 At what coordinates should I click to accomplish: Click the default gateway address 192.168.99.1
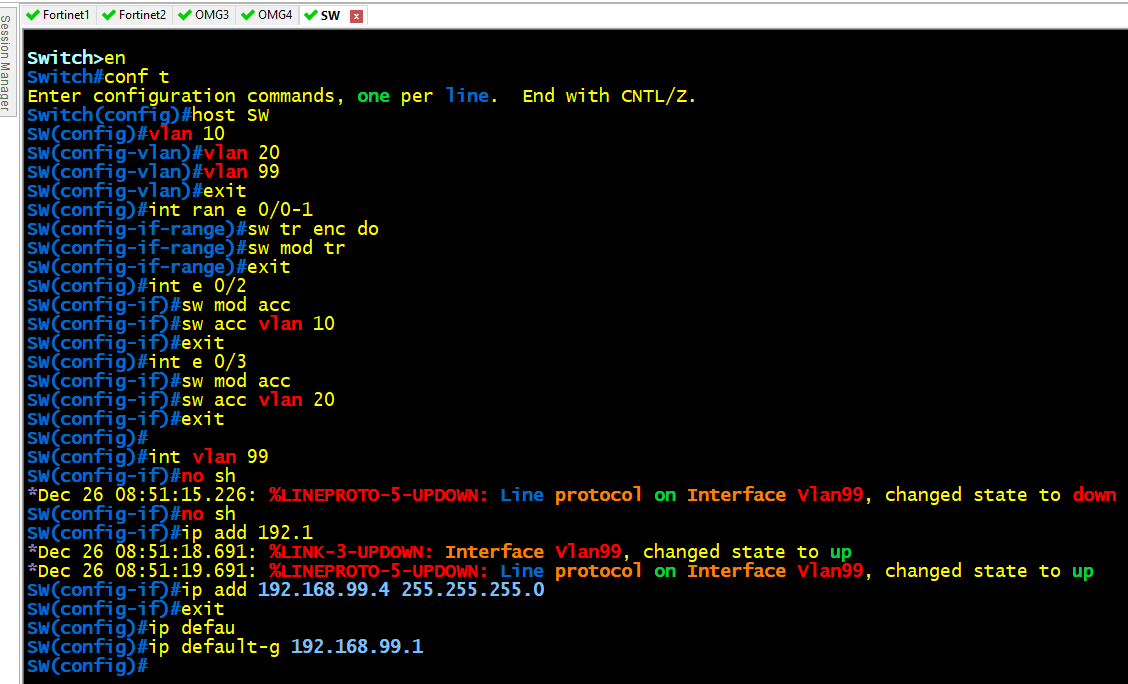click(x=356, y=647)
